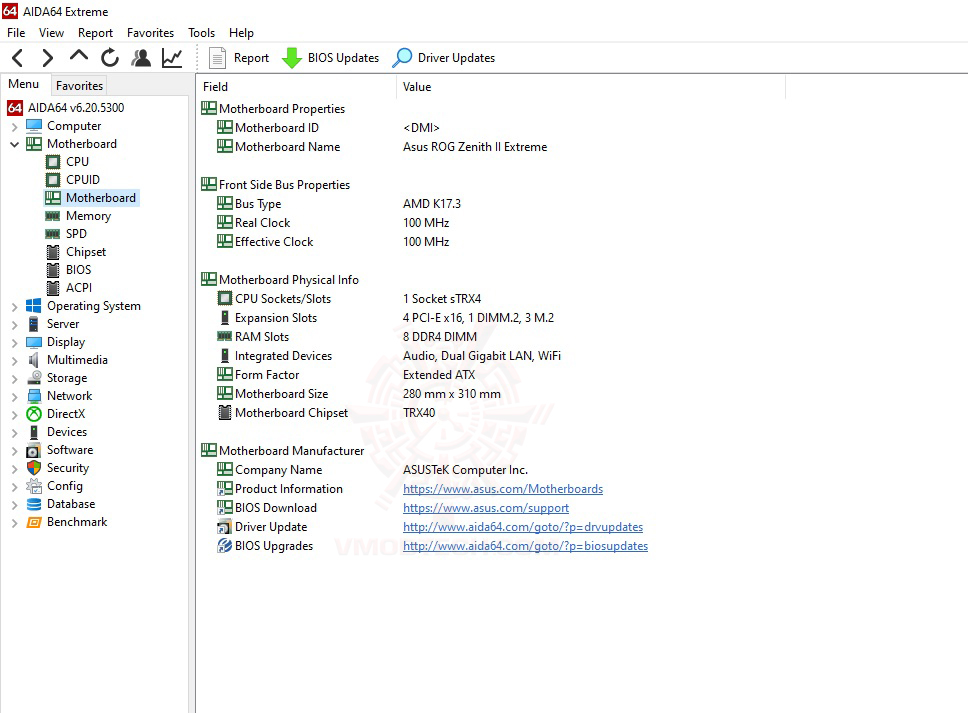Open Driver Updates from the toolbar
This screenshot has height=713, width=968.
point(444,58)
